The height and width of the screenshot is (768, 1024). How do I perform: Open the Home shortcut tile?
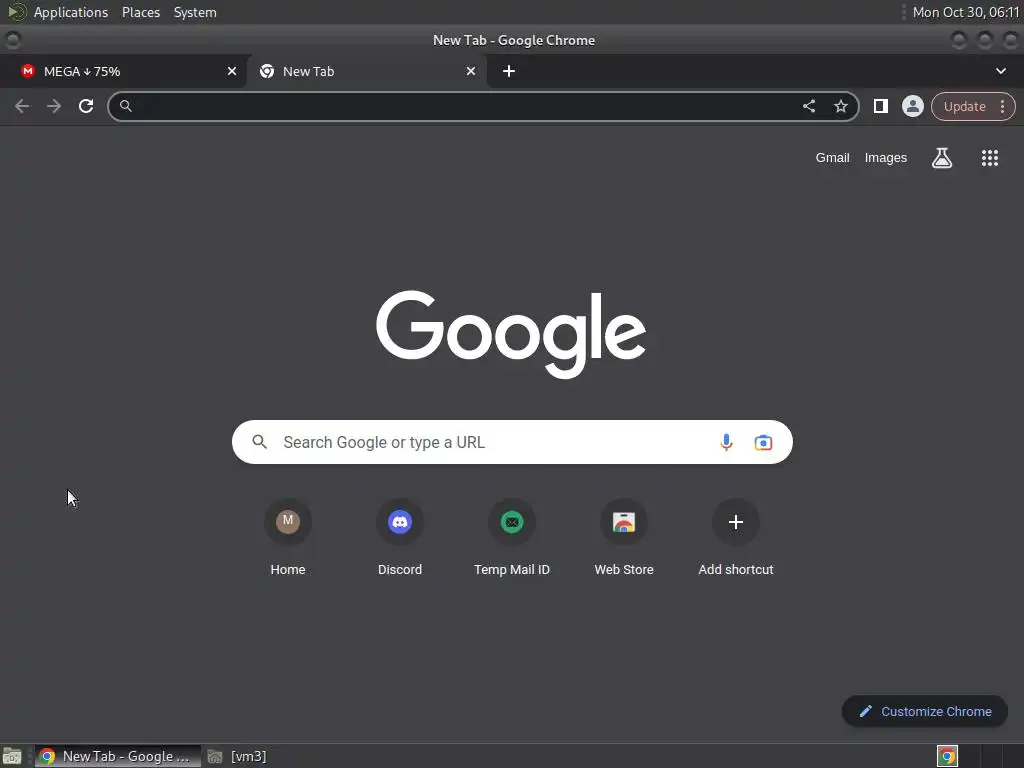tap(287, 537)
